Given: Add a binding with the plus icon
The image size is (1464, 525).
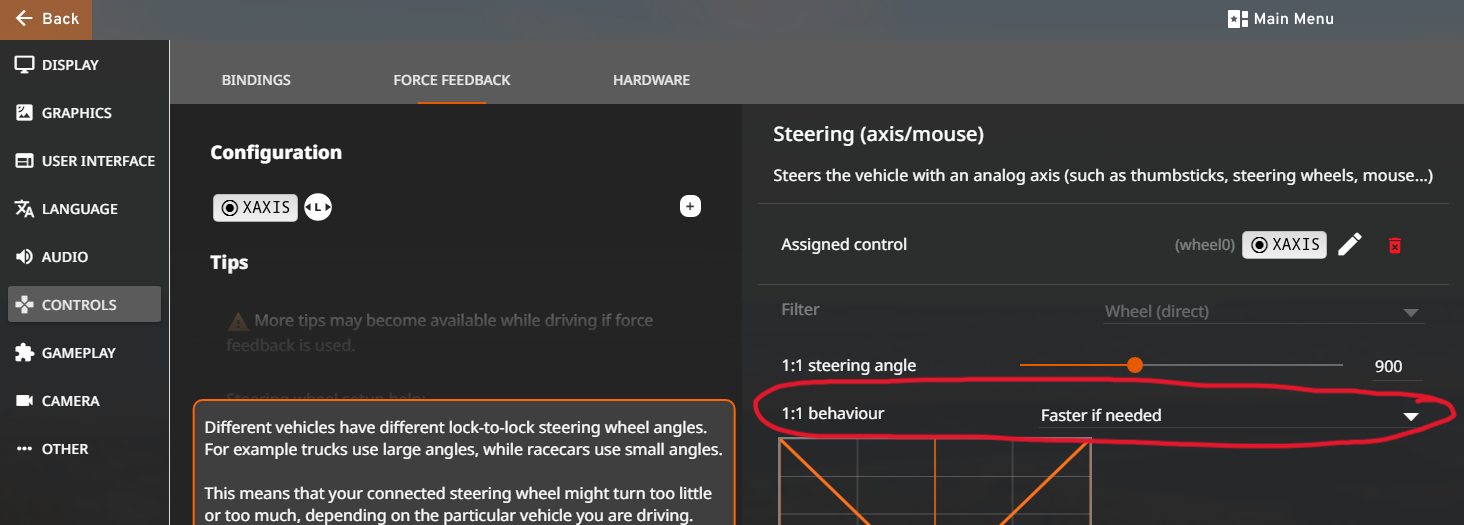Looking at the screenshot, I should (690, 207).
